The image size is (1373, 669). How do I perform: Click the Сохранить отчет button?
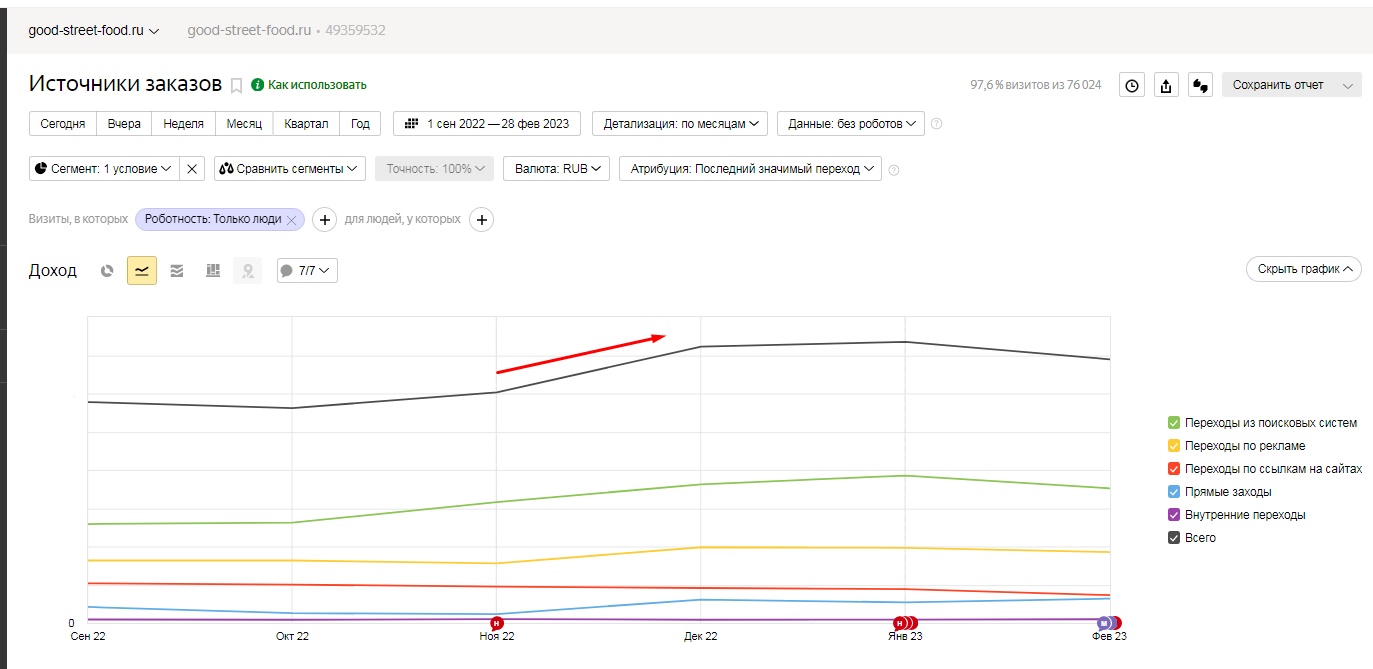1278,85
